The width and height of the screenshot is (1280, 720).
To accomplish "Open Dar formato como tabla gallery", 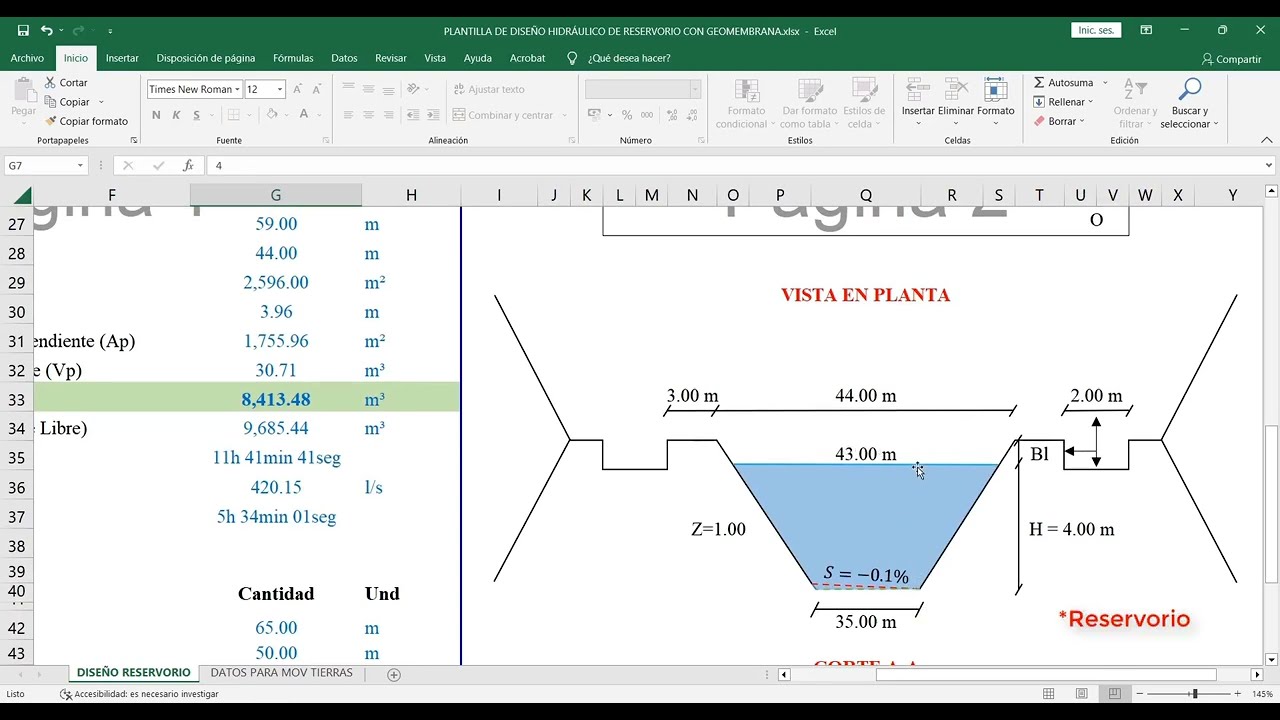I will click(x=809, y=103).
